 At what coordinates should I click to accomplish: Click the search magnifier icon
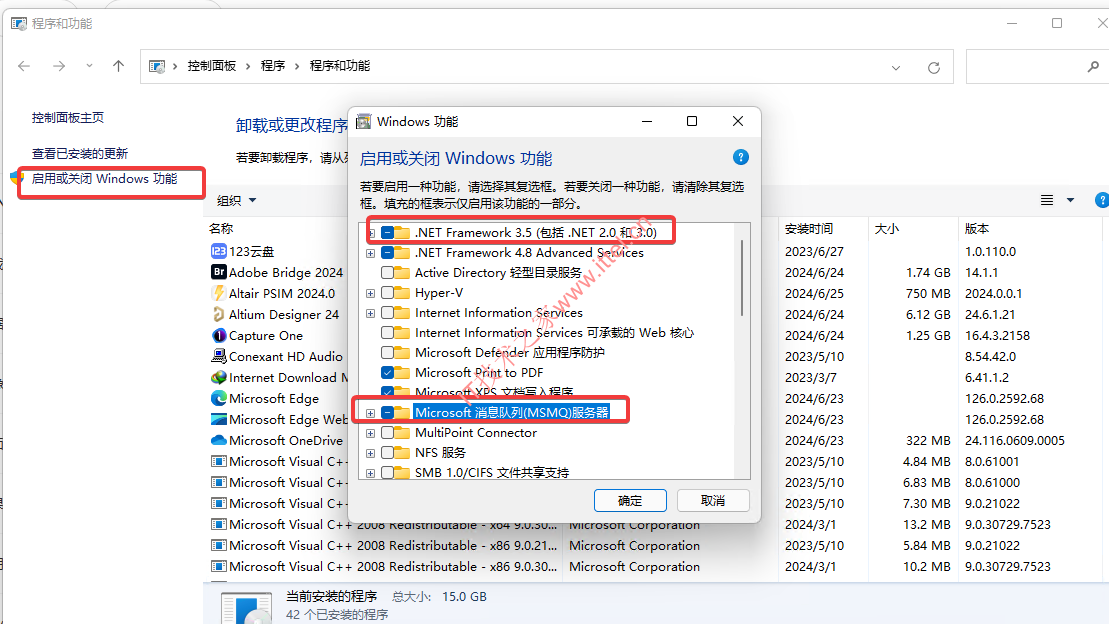click(1093, 67)
